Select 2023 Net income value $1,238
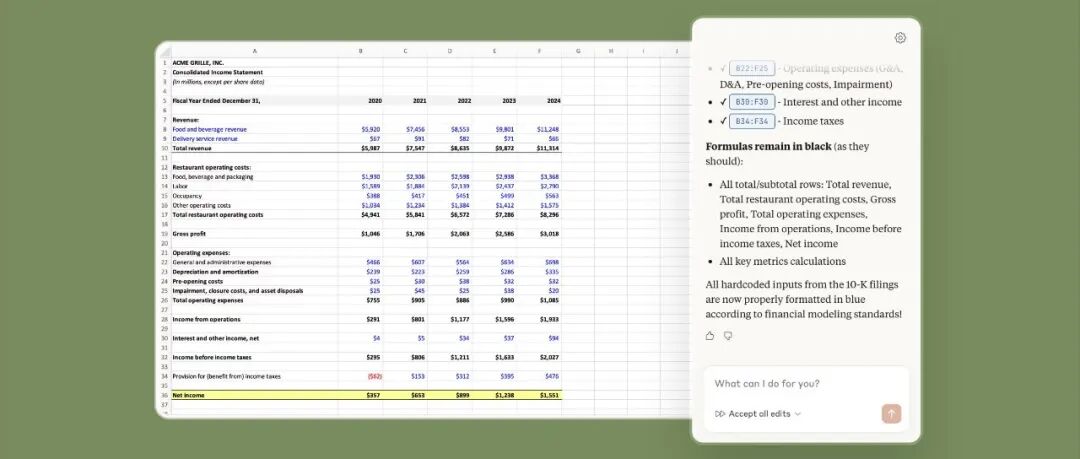 [495, 395]
